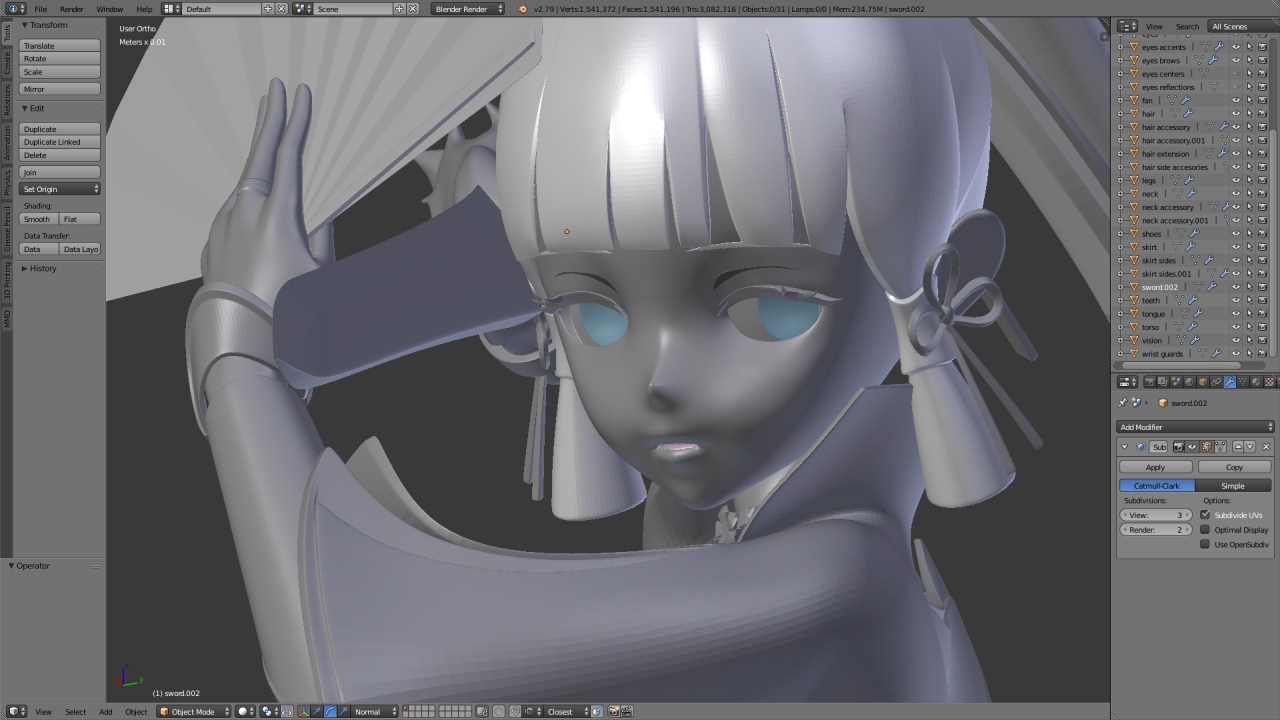Image resolution: width=1280 pixels, height=720 pixels.
Task: Open the File menu
Action: coord(41,9)
